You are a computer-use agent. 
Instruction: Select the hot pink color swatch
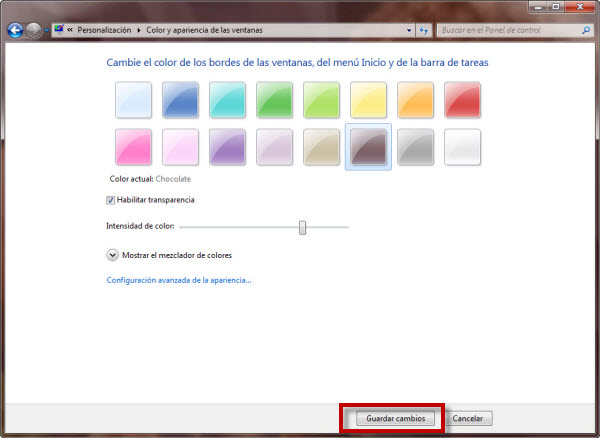tap(133, 147)
